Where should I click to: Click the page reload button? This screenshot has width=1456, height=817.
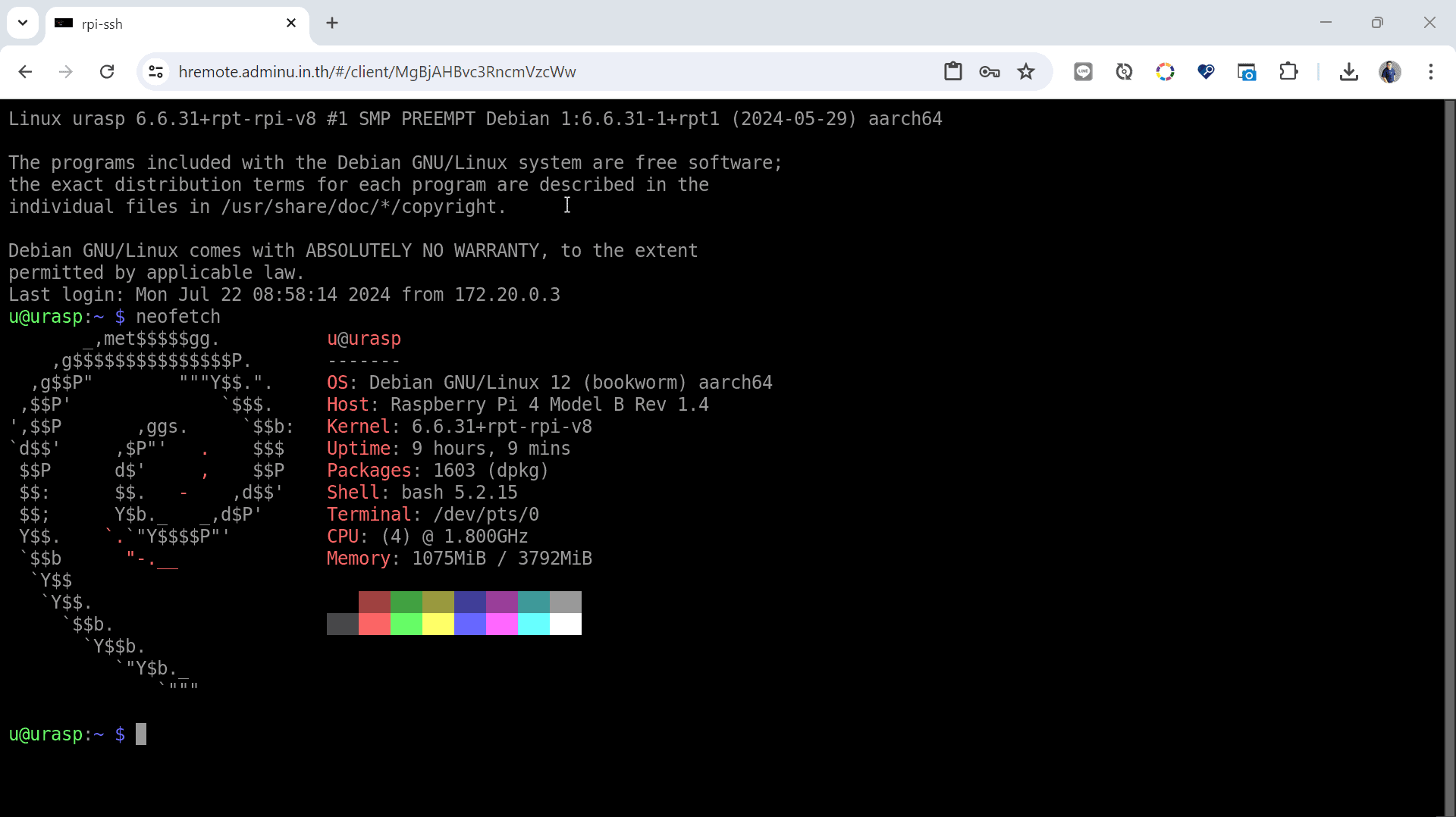click(x=107, y=72)
